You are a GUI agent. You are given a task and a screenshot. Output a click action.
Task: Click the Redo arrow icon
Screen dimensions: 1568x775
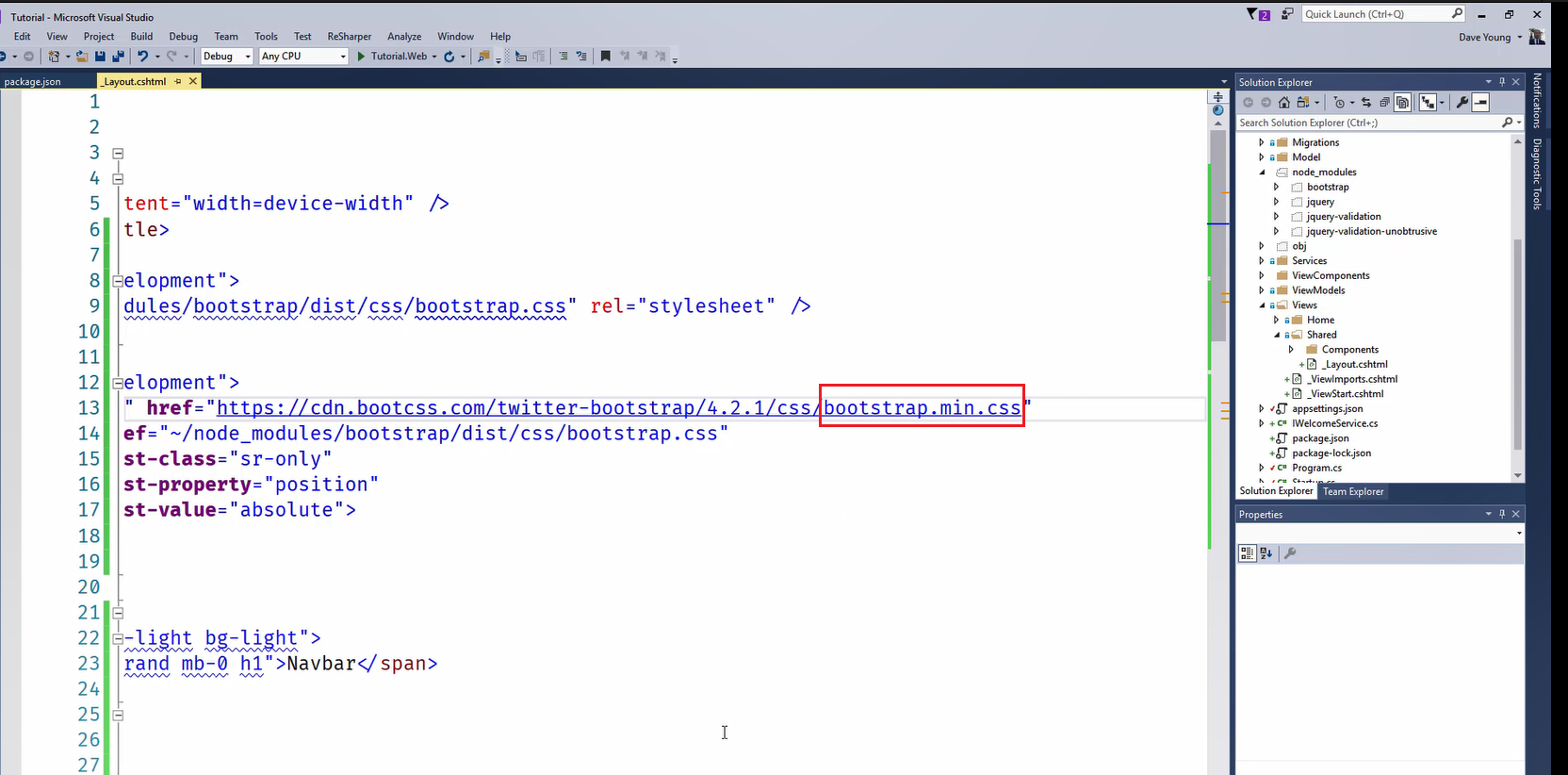(171, 57)
